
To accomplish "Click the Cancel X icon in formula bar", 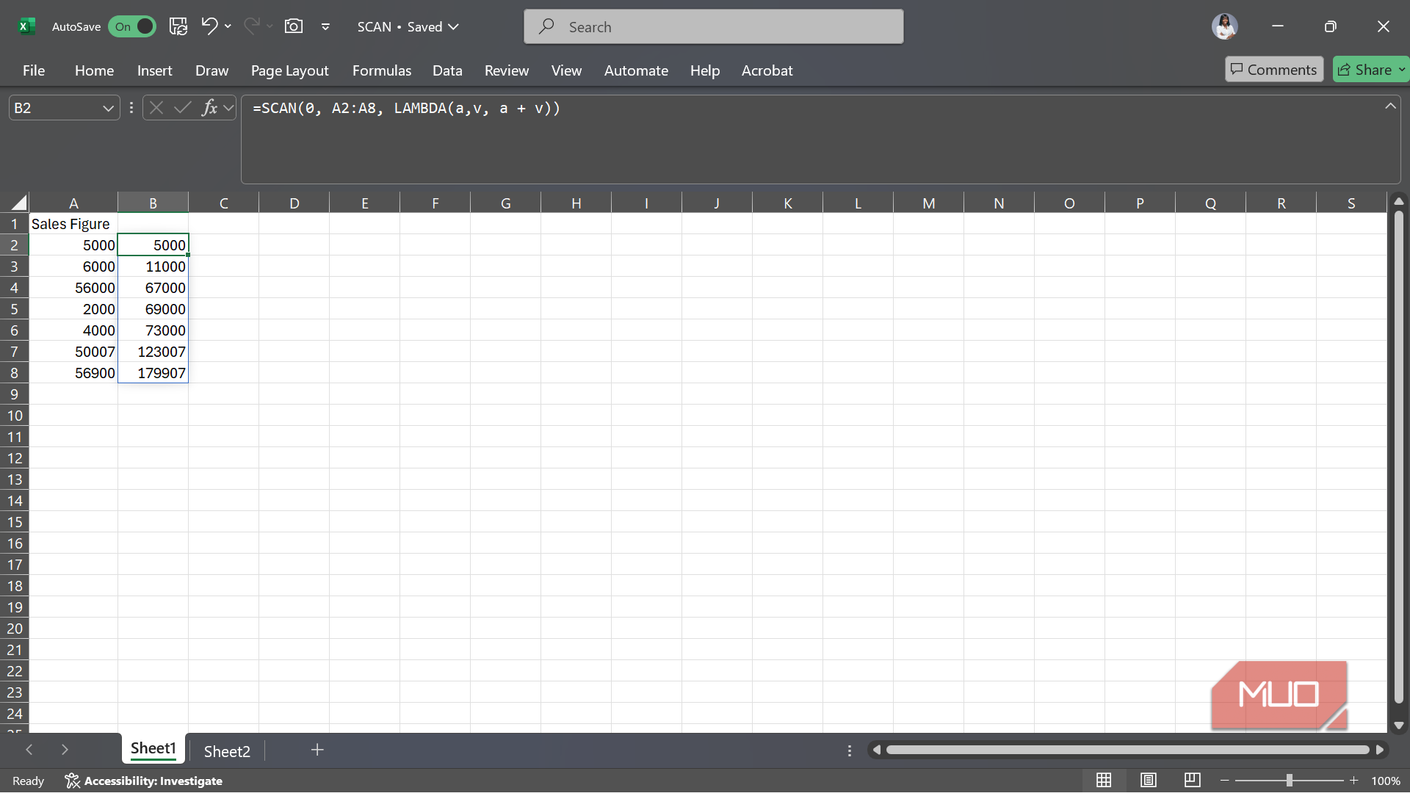I will click(156, 108).
